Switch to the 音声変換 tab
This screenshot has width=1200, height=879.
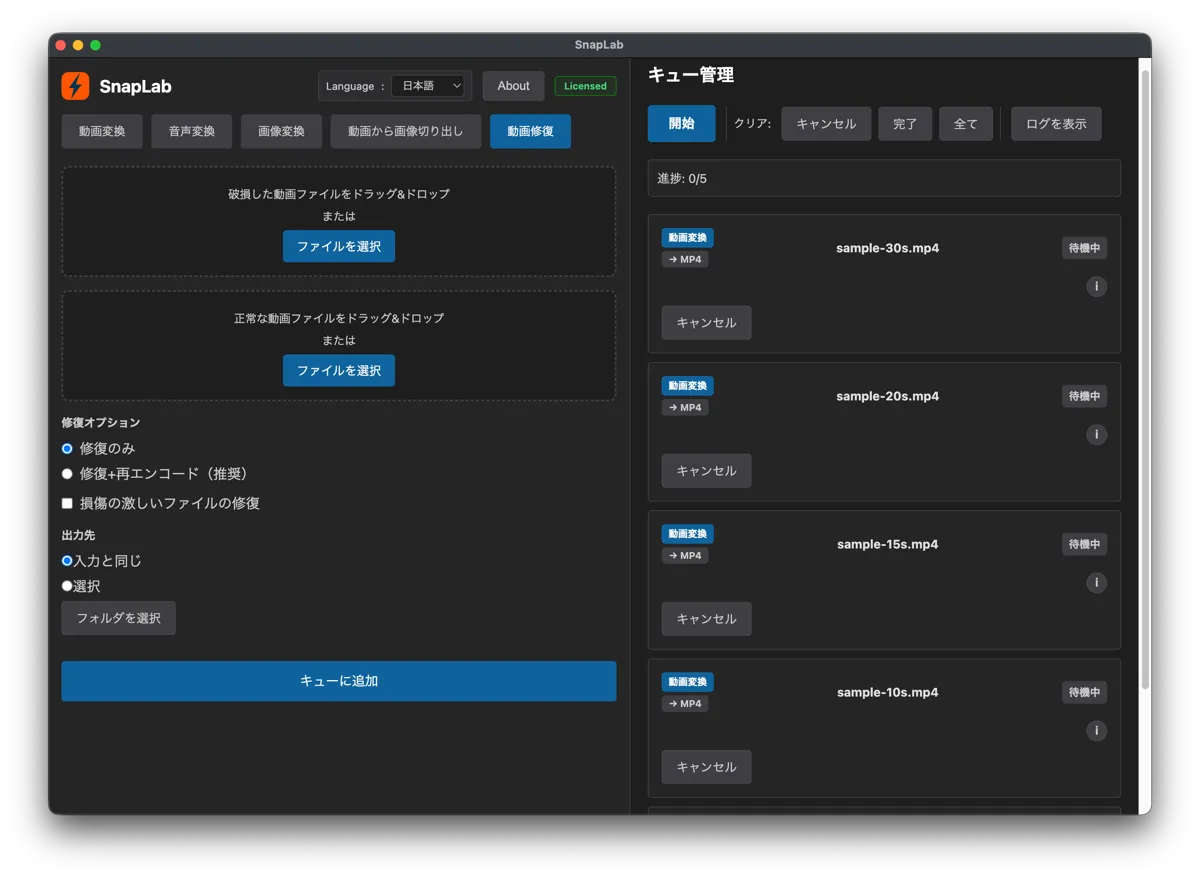click(x=191, y=131)
